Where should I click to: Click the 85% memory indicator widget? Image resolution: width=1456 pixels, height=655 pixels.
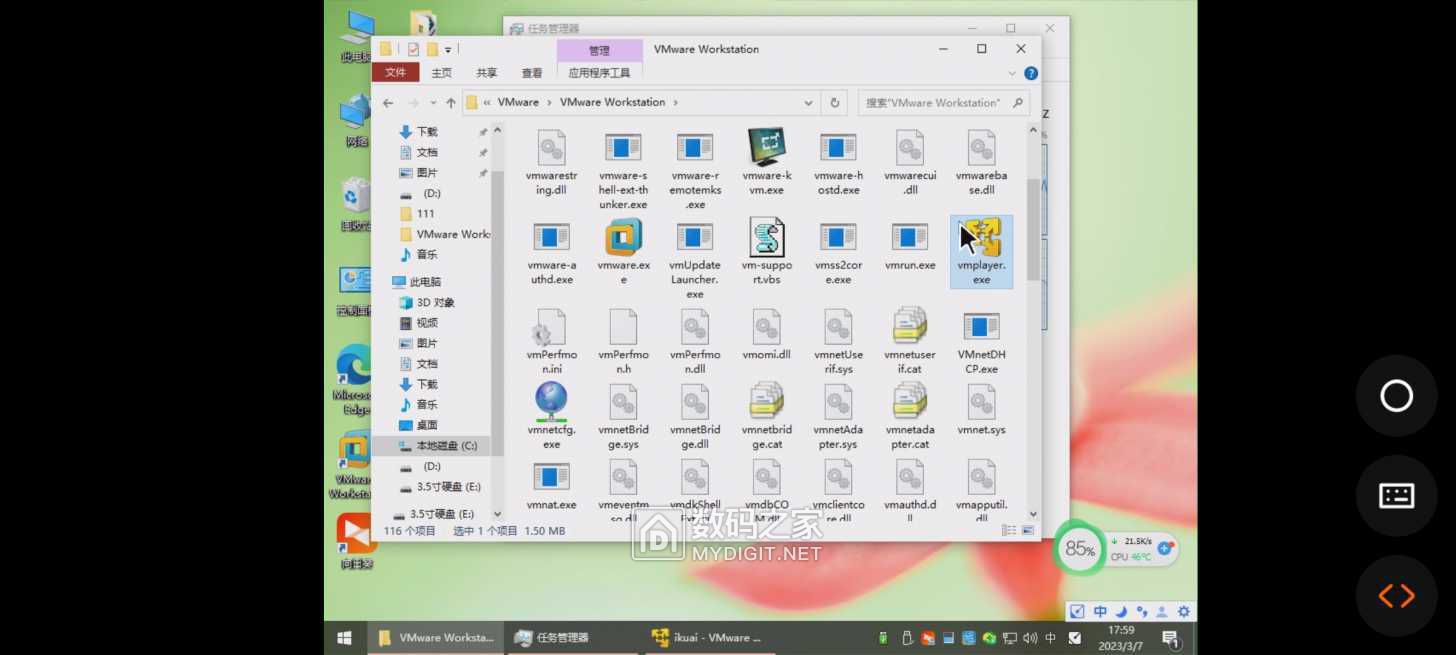point(1079,548)
